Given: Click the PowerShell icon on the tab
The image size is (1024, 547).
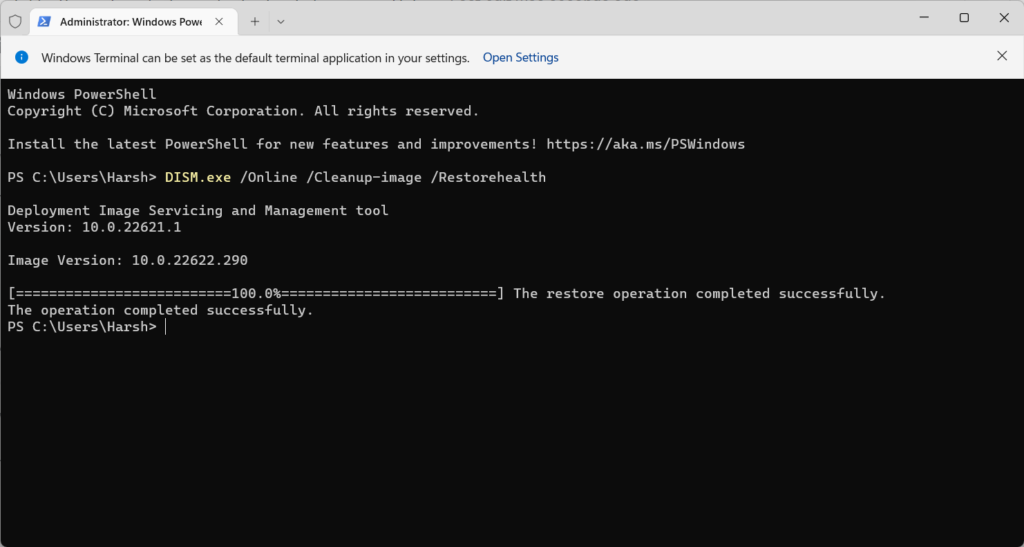Looking at the screenshot, I should 44,20.
